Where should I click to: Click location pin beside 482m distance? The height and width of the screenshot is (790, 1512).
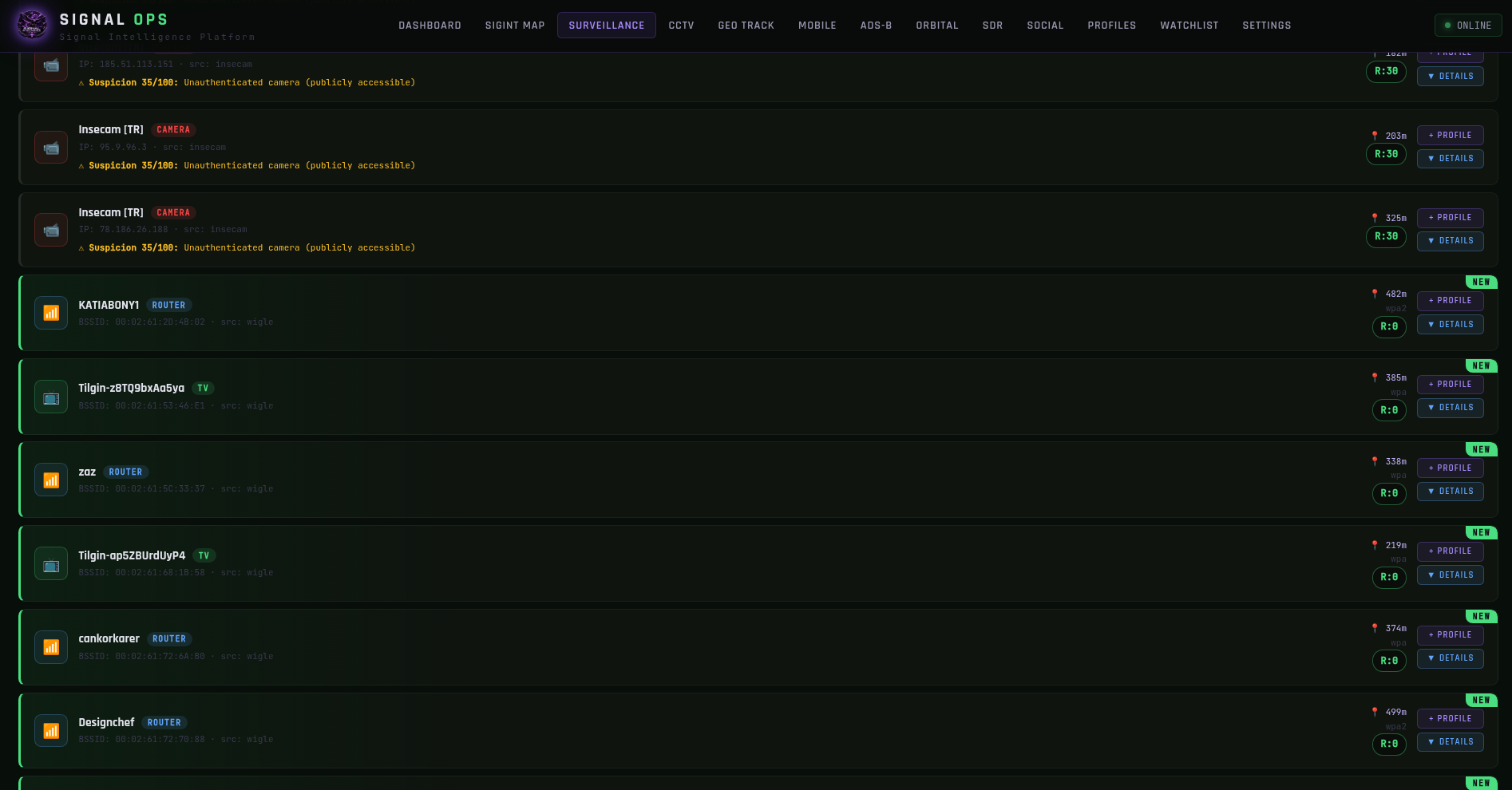[x=1375, y=294]
